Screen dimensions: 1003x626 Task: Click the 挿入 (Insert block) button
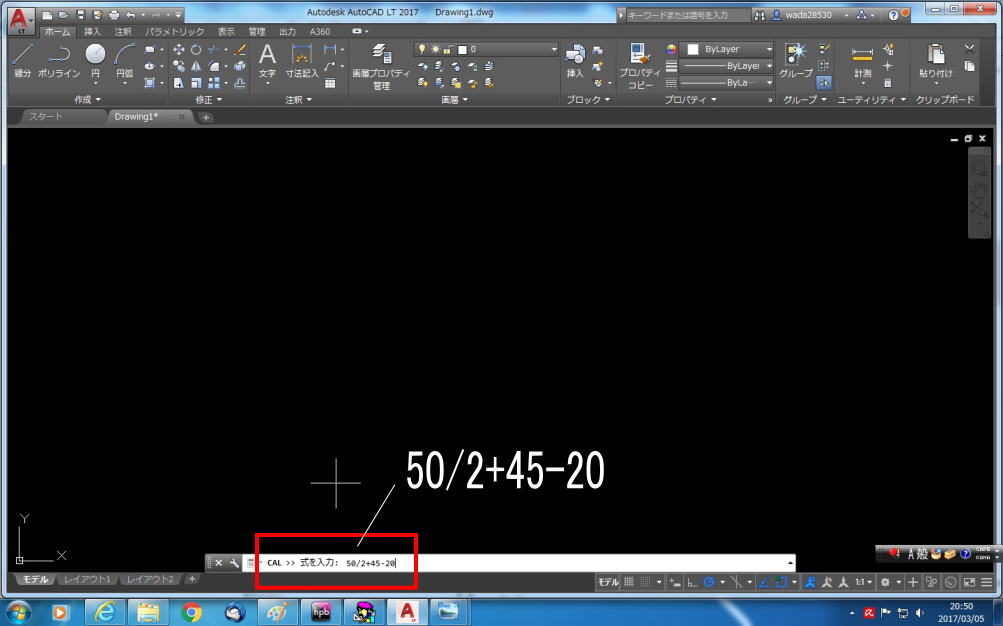(x=575, y=61)
